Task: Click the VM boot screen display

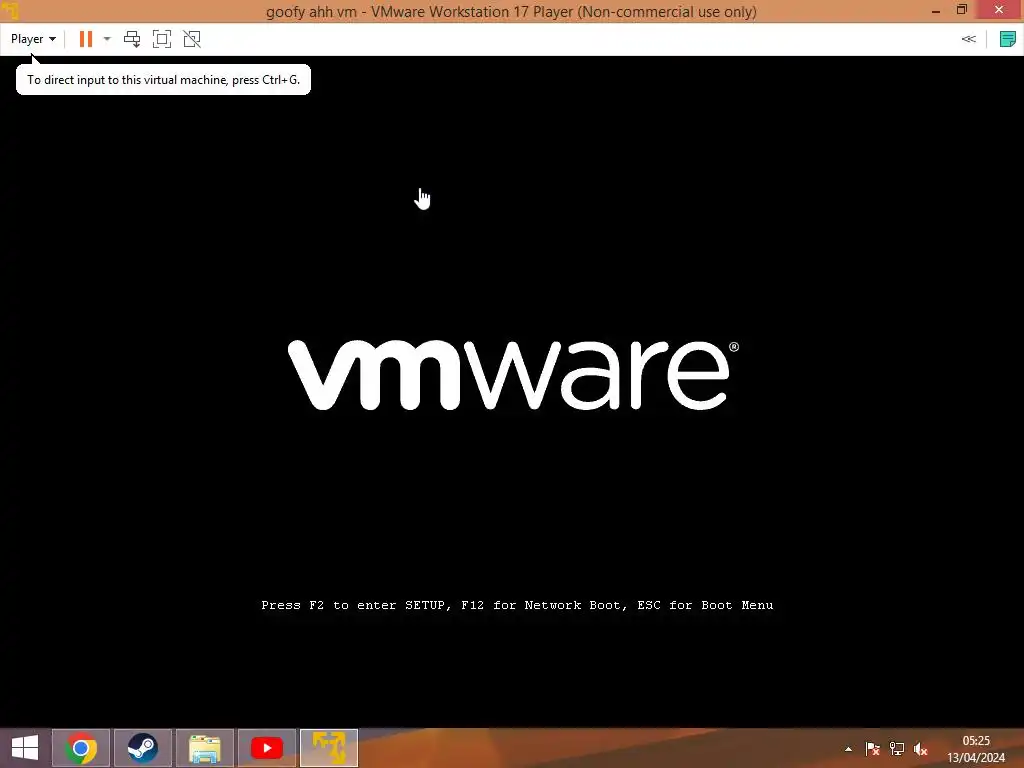Action: pyautogui.click(x=512, y=392)
